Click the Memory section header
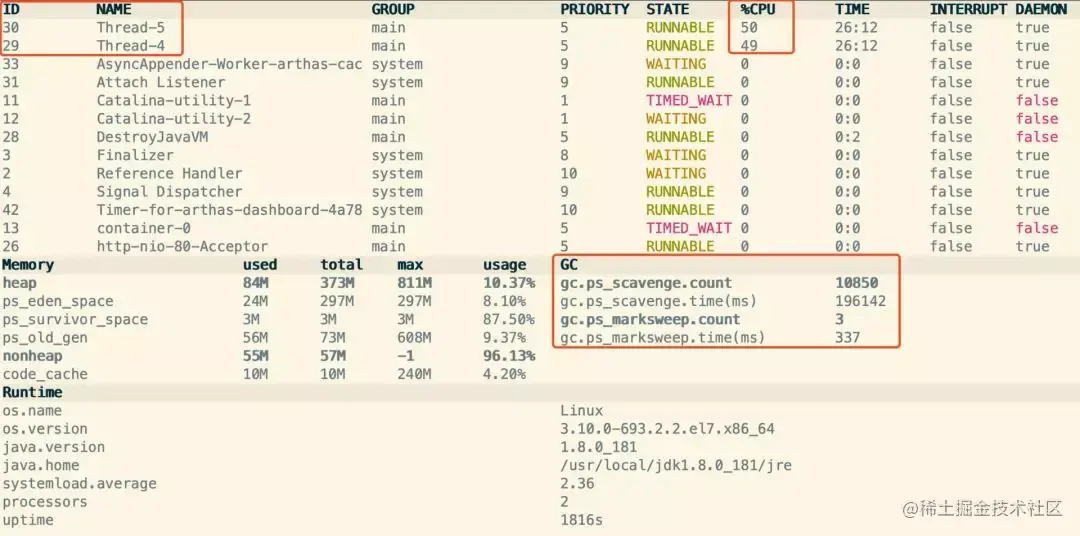 [x=28, y=265]
